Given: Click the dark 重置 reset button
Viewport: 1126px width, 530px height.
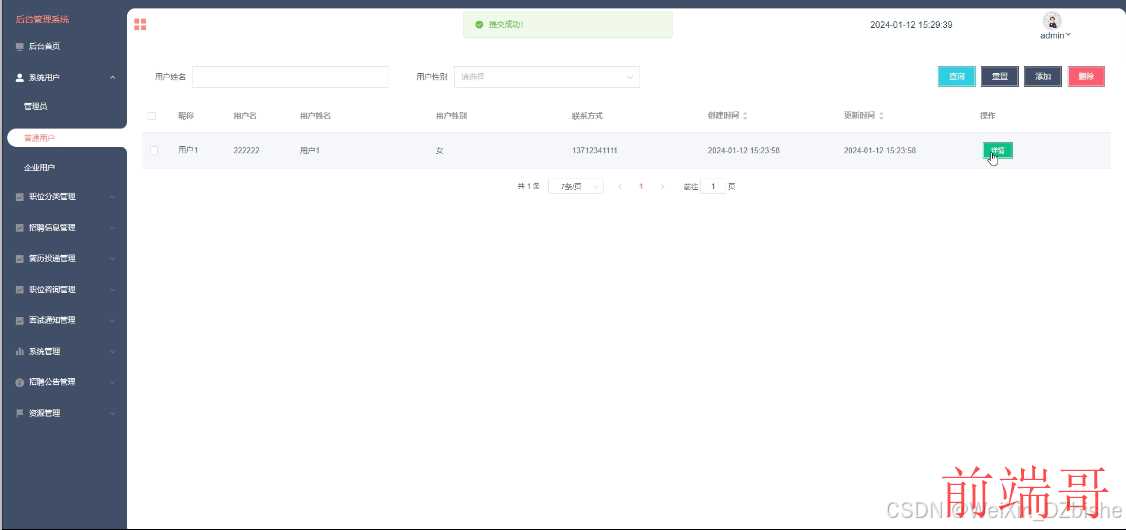Looking at the screenshot, I should [x=1000, y=77].
